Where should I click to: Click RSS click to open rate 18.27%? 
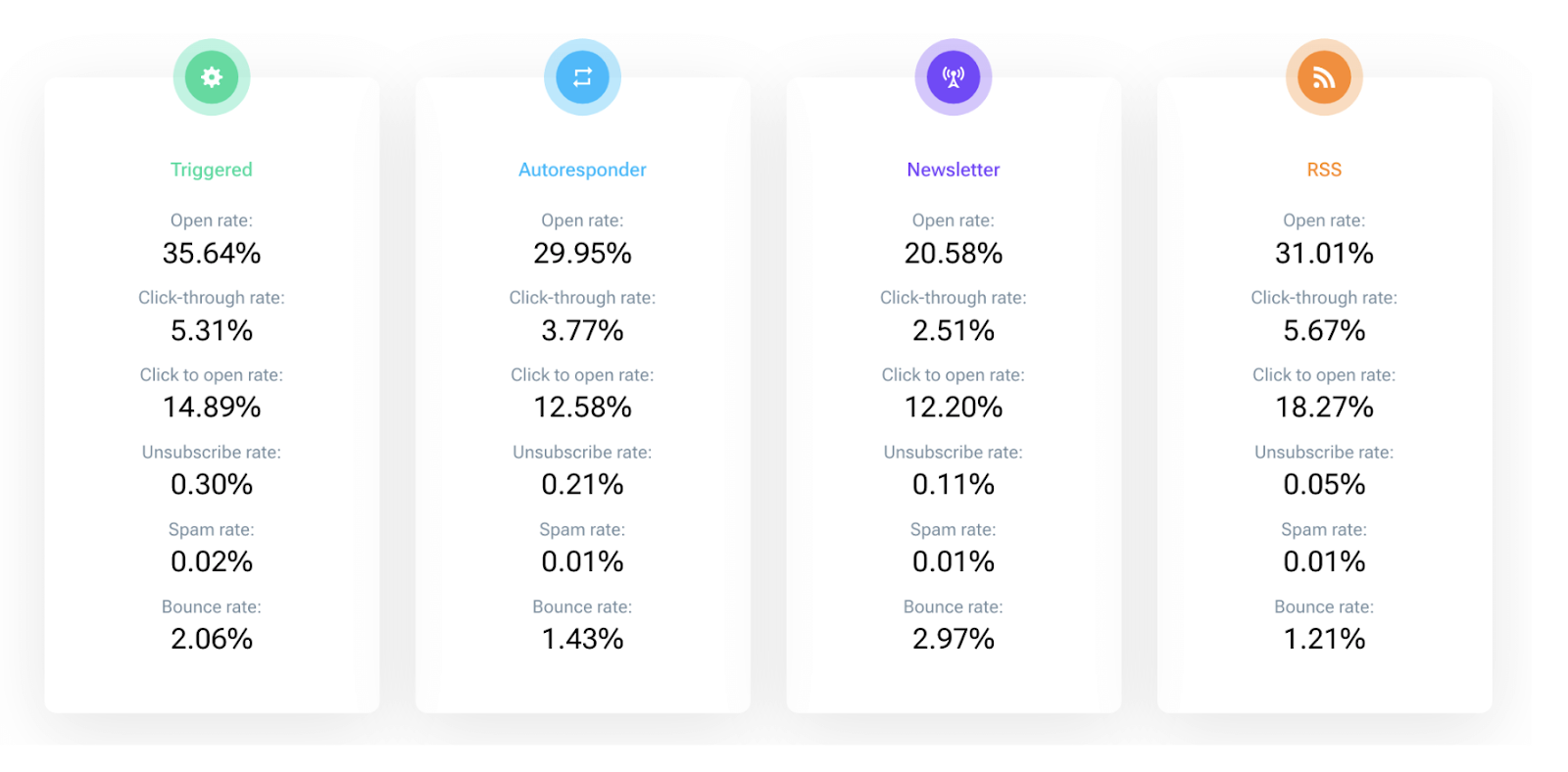click(x=1324, y=407)
